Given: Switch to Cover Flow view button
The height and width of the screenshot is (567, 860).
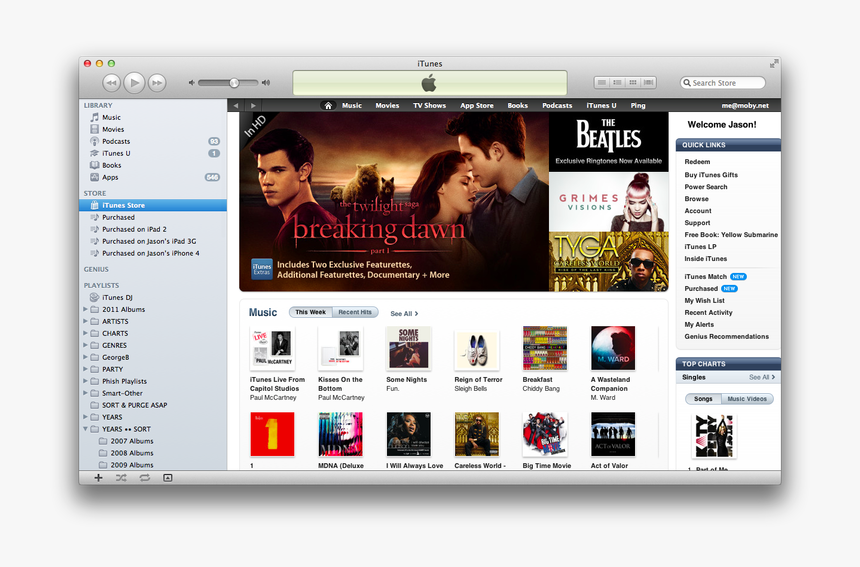Looking at the screenshot, I should click(x=648, y=82).
